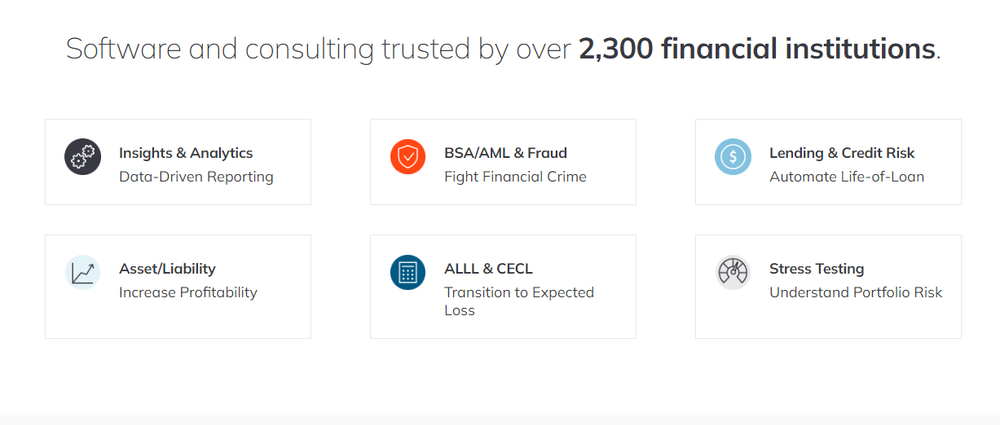1000x425 pixels.
Task: Click the Increase Profitability subtitle
Action: 188,292
